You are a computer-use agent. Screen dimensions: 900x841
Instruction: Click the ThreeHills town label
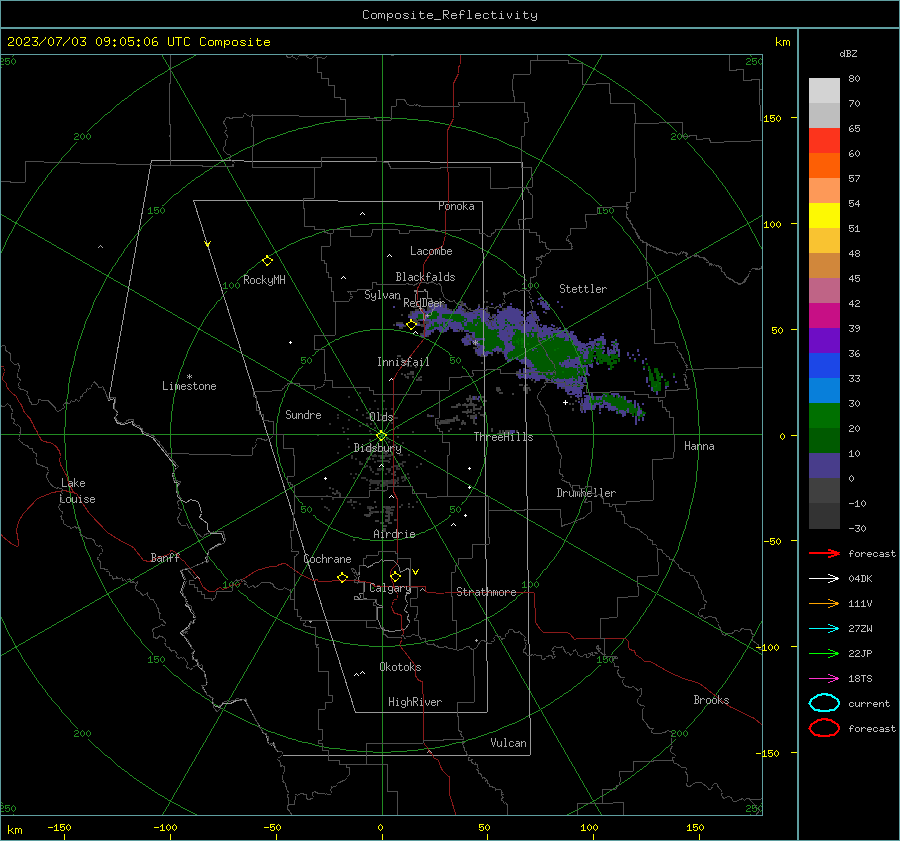(503, 437)
